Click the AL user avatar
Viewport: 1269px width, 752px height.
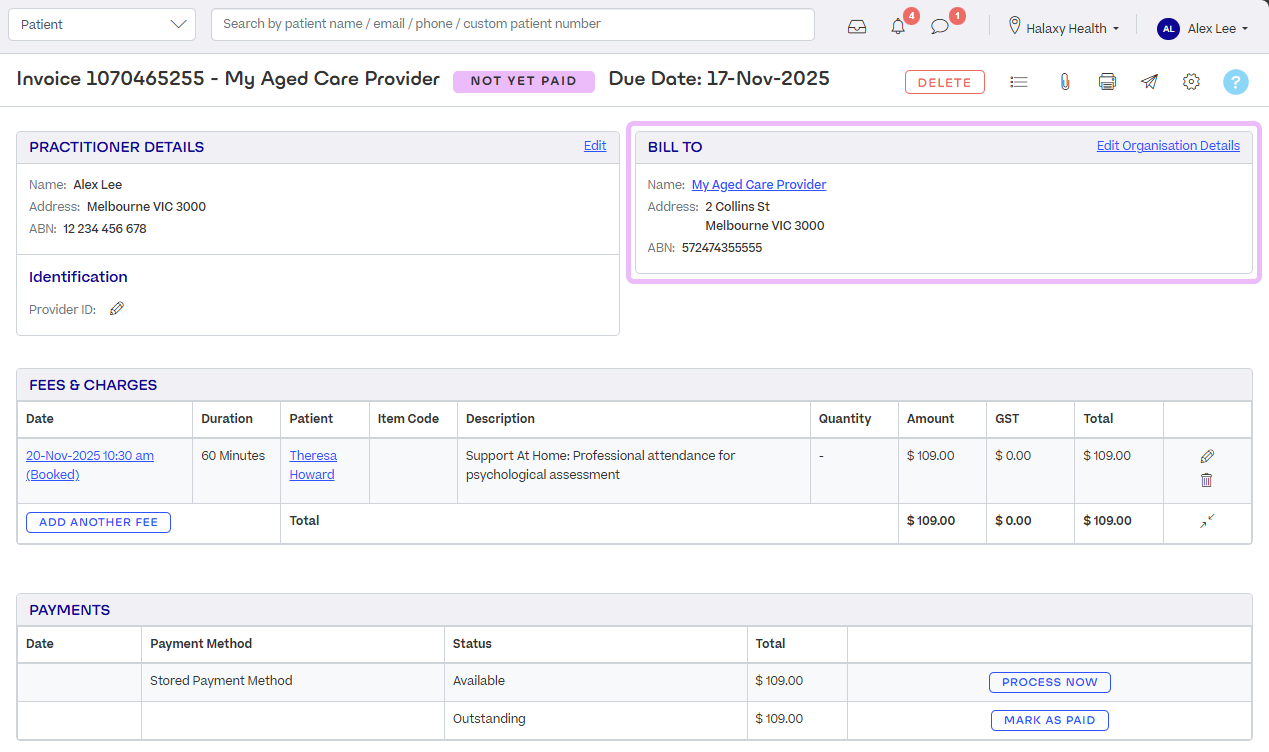(1168, 29)
